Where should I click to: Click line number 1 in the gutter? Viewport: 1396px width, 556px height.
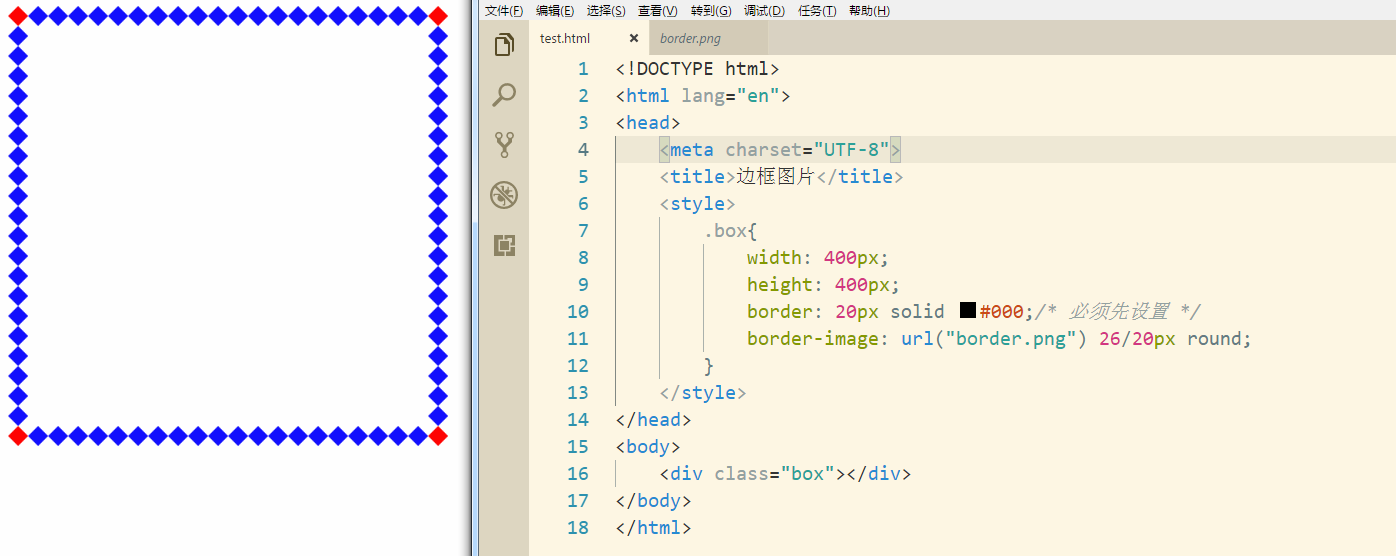(584, 69)
